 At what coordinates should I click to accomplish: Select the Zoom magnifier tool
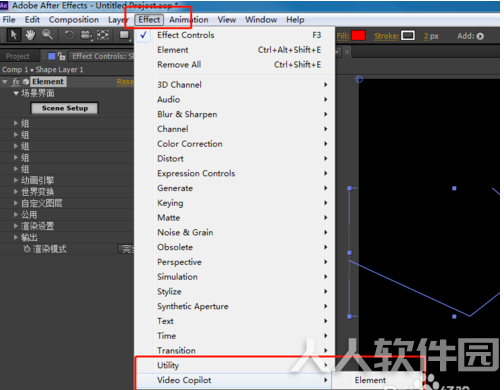[47, 35]
